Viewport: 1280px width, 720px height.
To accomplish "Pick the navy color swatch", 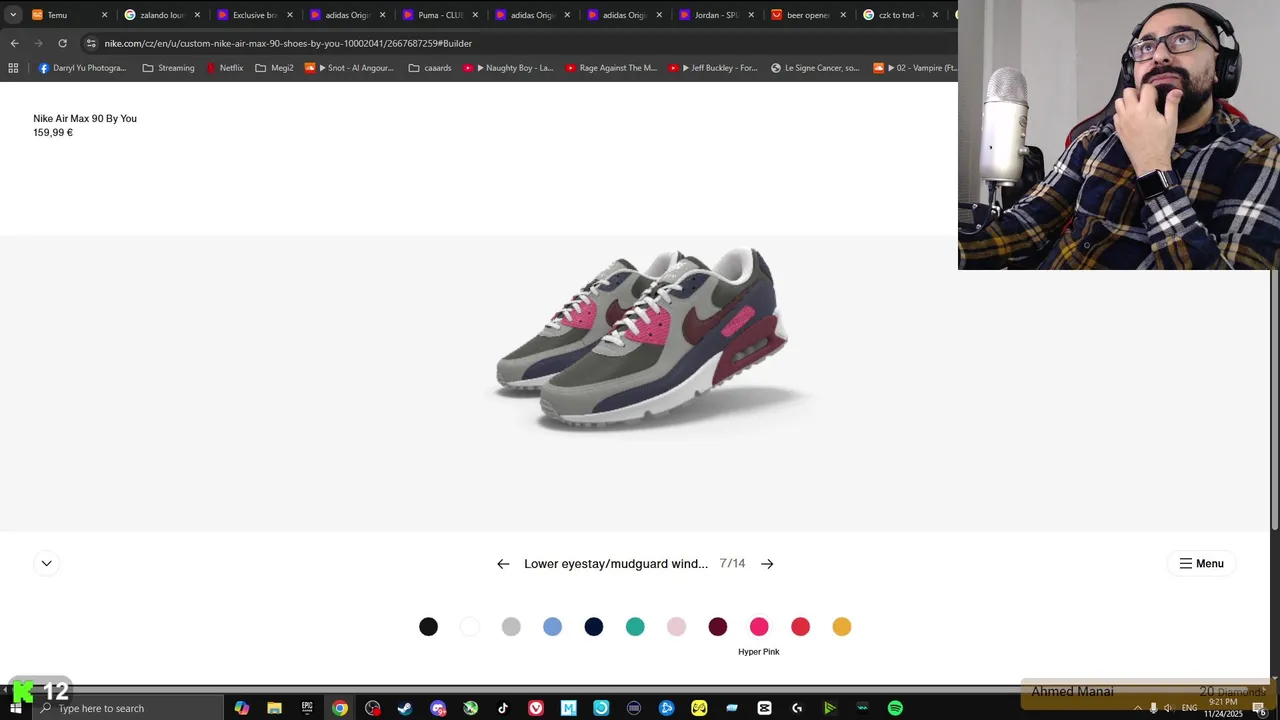I will (x=594, y=626).
